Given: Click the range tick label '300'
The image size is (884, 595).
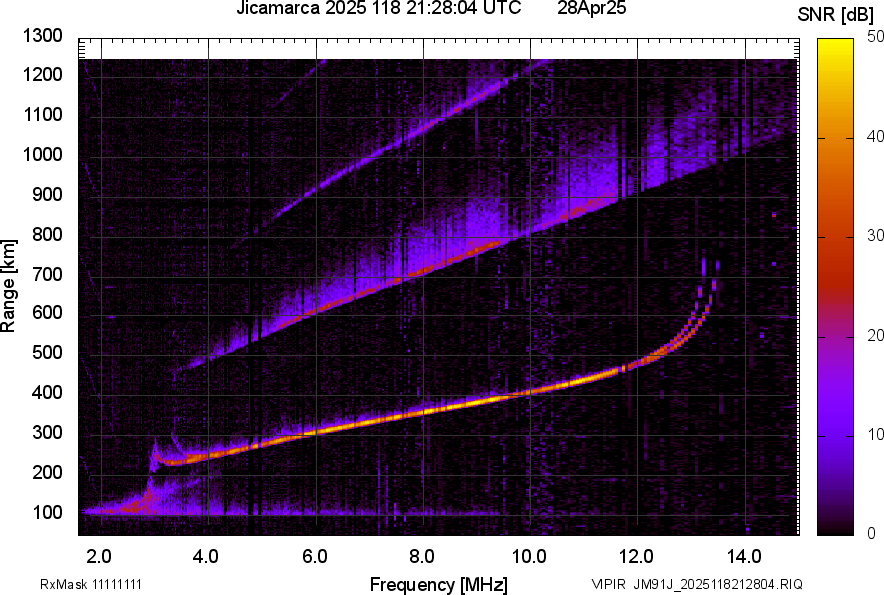Looking at the screenshot, I should pos(47,433).
